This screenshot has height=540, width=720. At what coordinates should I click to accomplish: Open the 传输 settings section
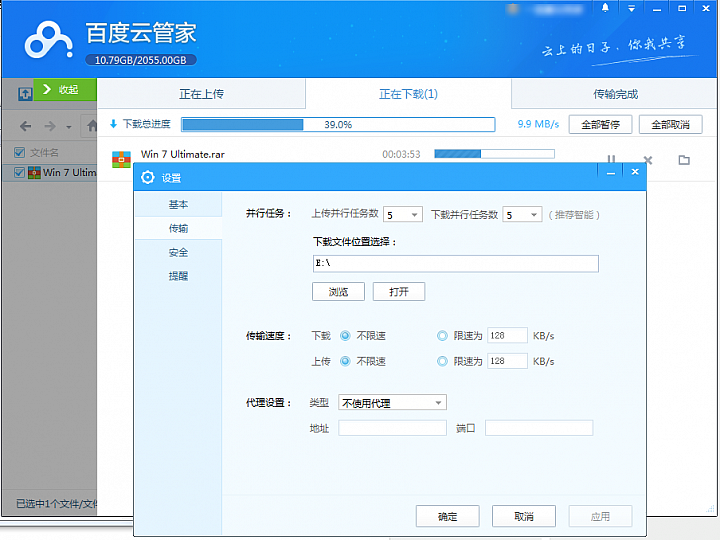pyautogui.click(x=178, y=228)
